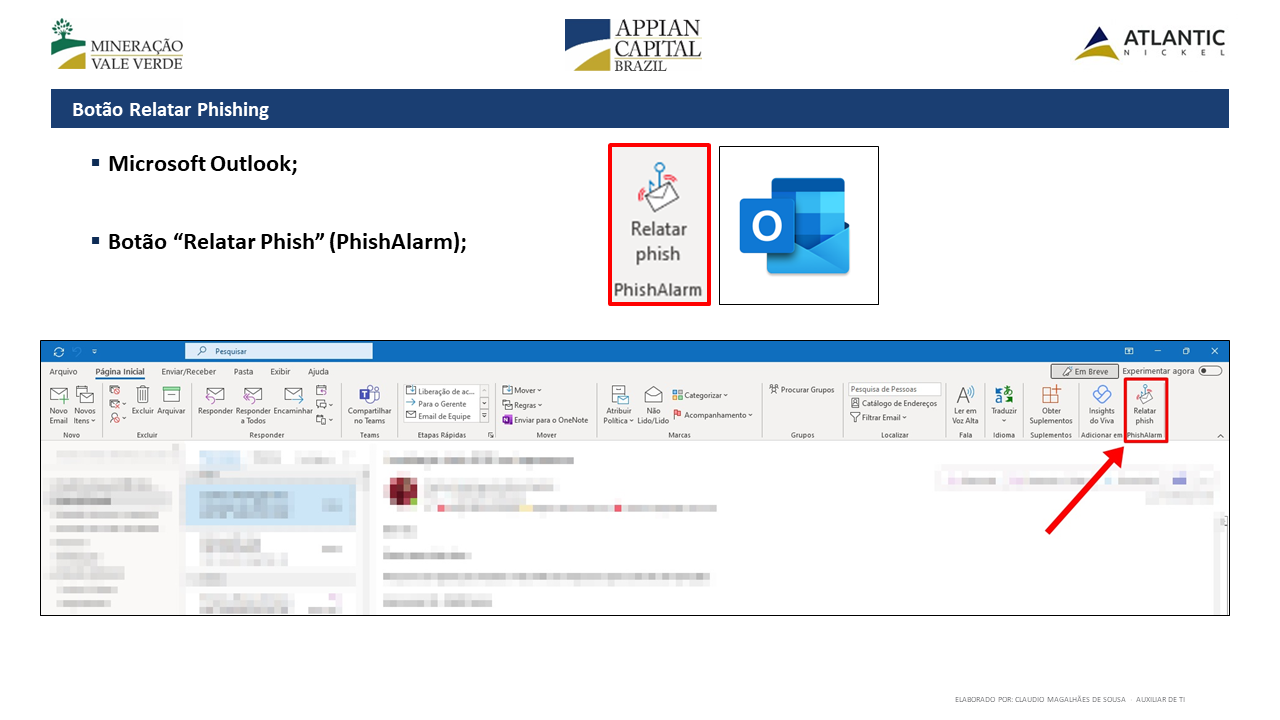Click the ribbon display options icon

click(x=1129, y=351)
